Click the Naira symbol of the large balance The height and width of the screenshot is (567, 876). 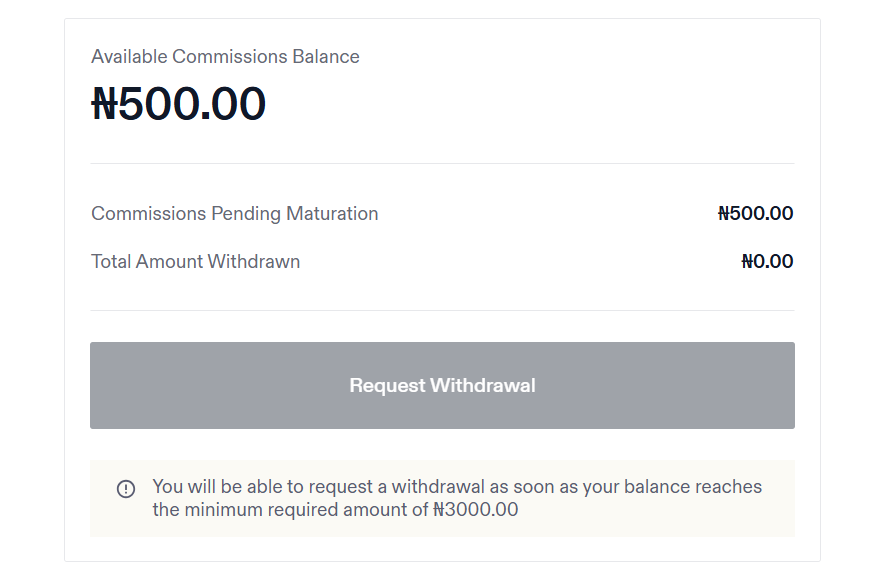point(104,104)
